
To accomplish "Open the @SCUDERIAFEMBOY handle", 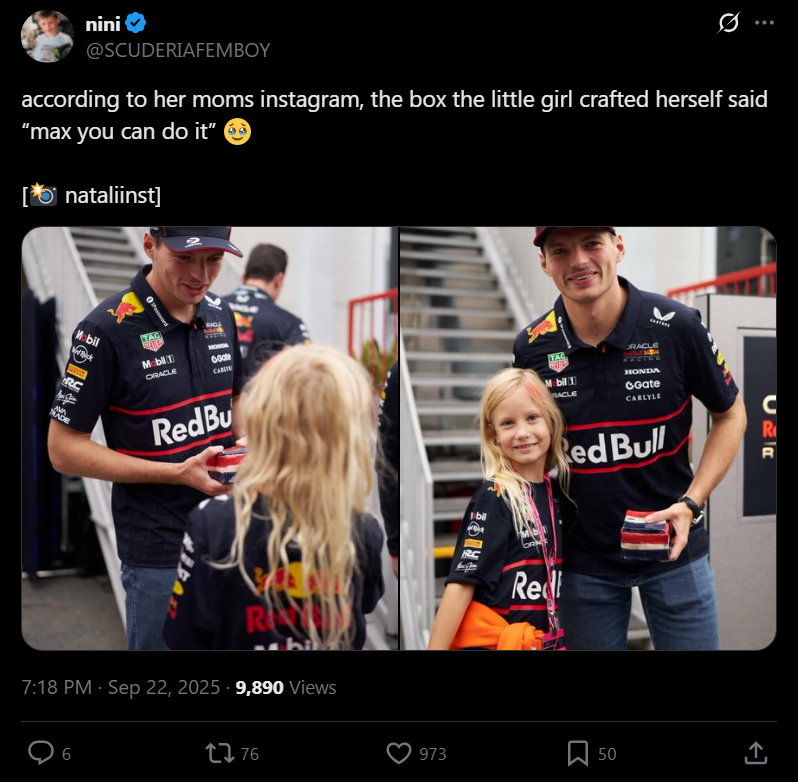I will (178, 50).
